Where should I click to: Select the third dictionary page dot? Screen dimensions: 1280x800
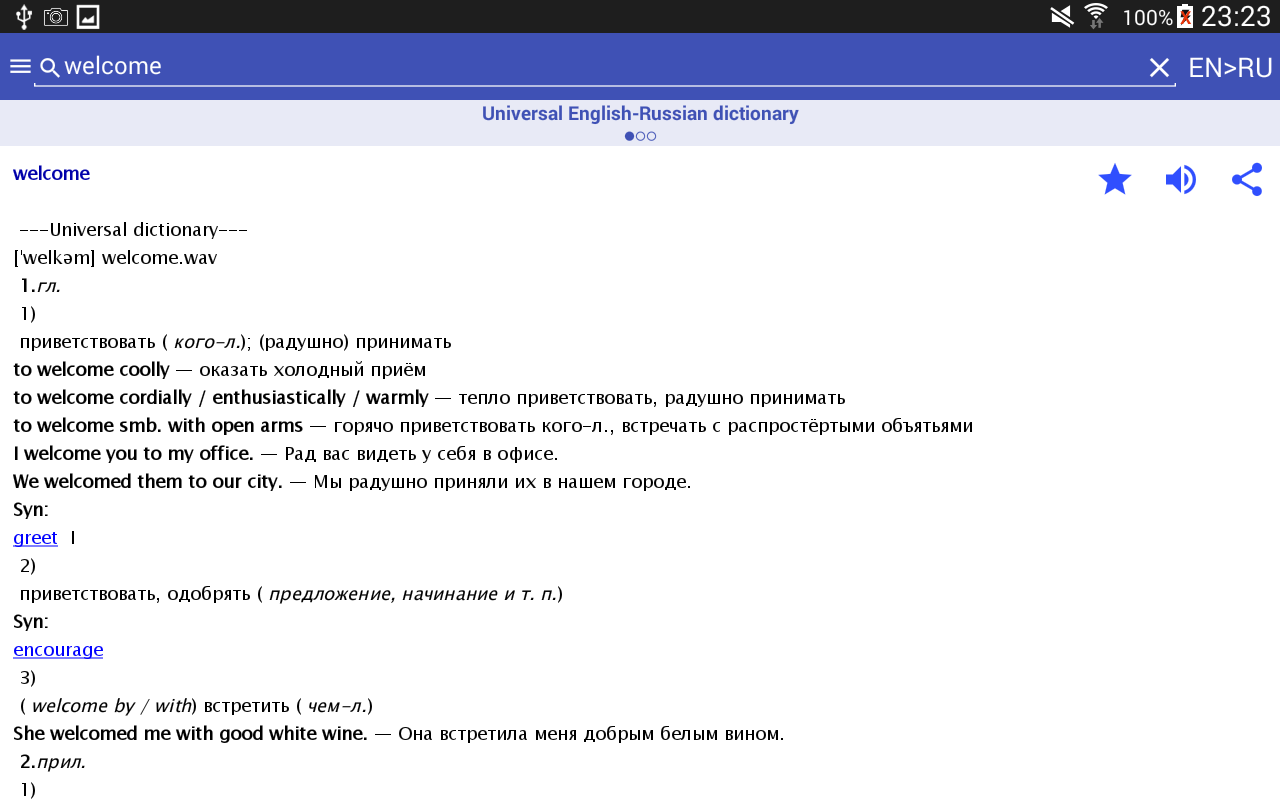651,136
